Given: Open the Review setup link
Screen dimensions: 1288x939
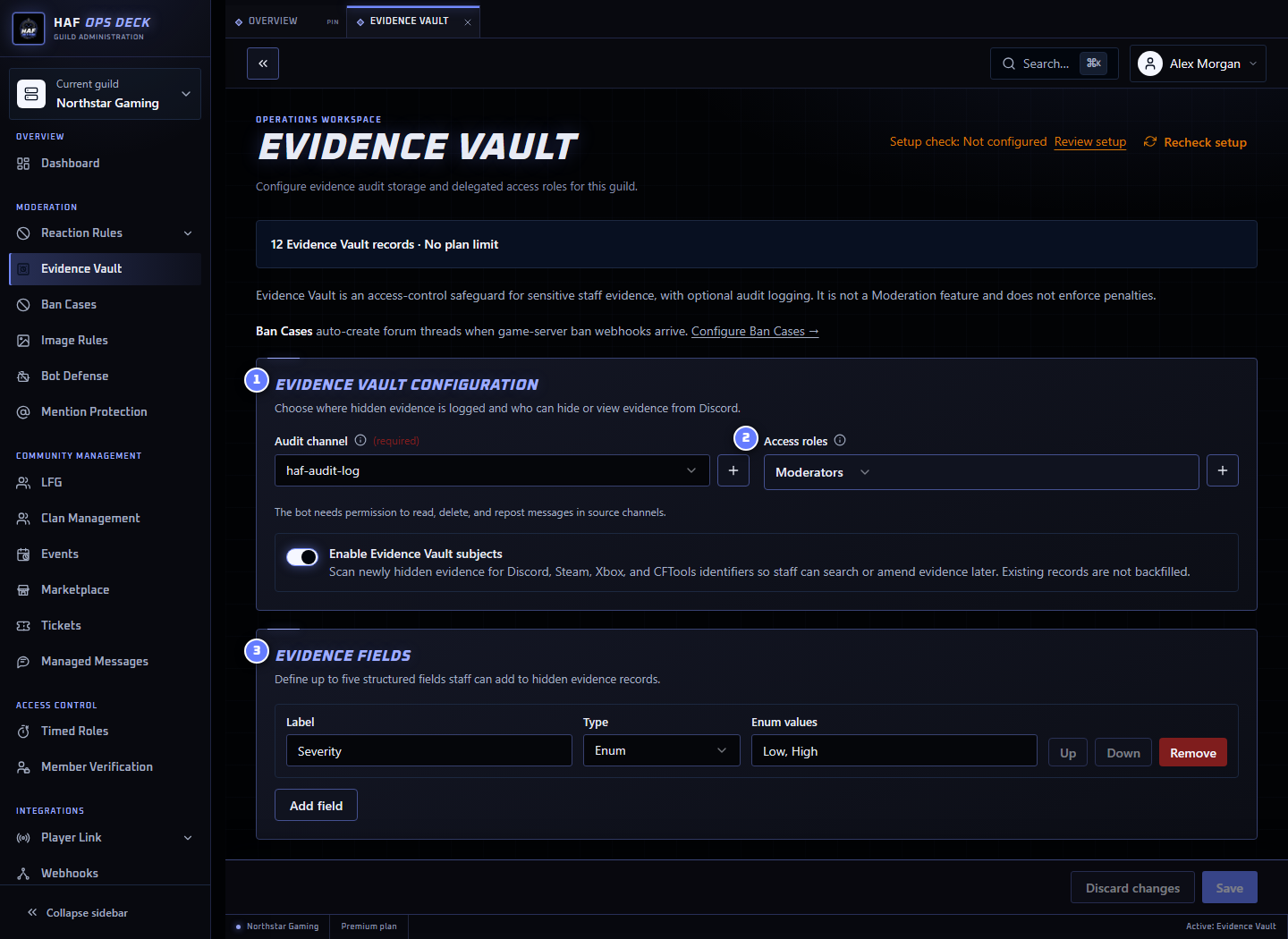Looking at the screenshot, I should point(1090,141).
